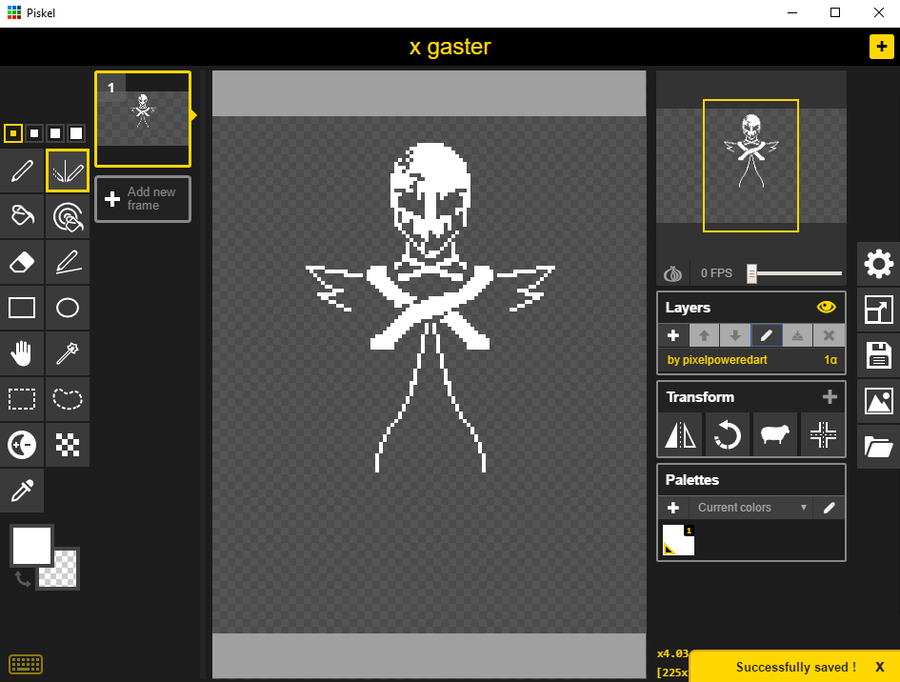Delete the selected layer
900x682 pixels.
(829, 335)
